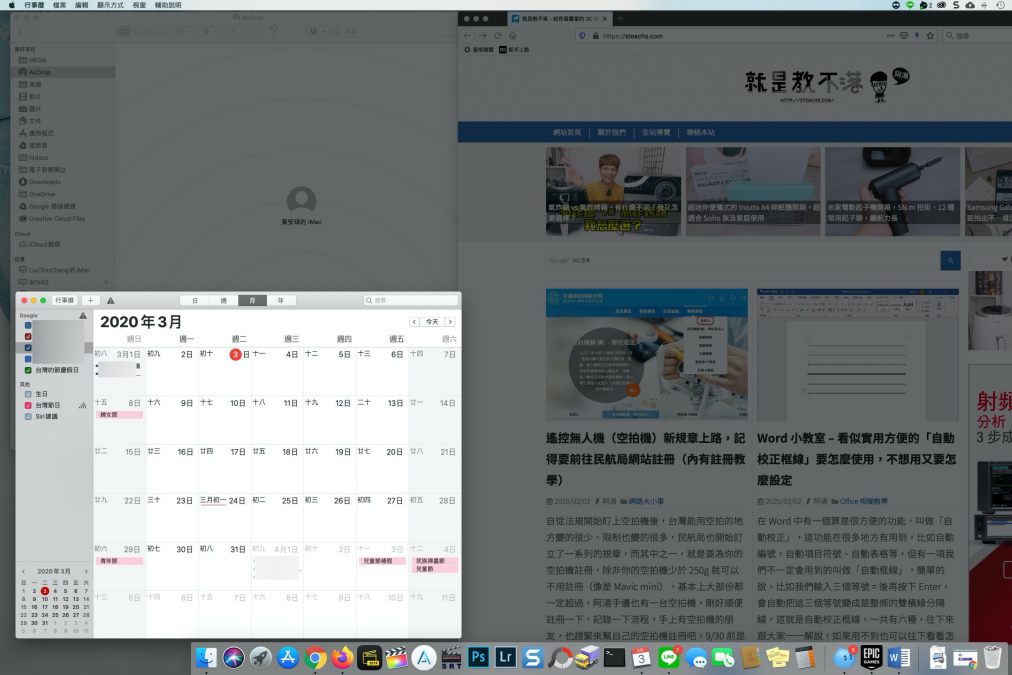Open the Firefox overflow menu
This screenshot has height=675, width=1012.
(890, 35)
